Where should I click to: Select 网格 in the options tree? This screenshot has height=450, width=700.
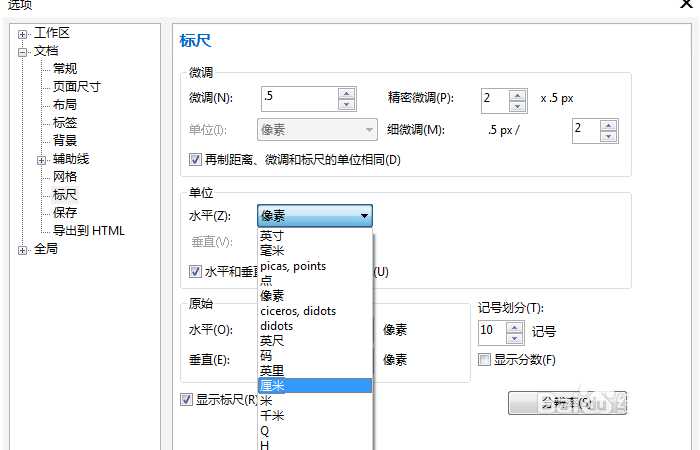tap(65, 177)
